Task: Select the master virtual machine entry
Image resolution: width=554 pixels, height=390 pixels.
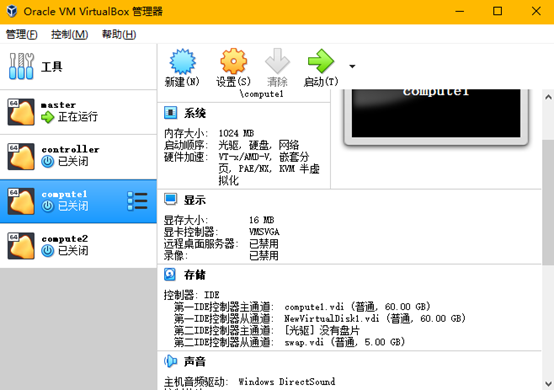Action: (x=78, y=112)
